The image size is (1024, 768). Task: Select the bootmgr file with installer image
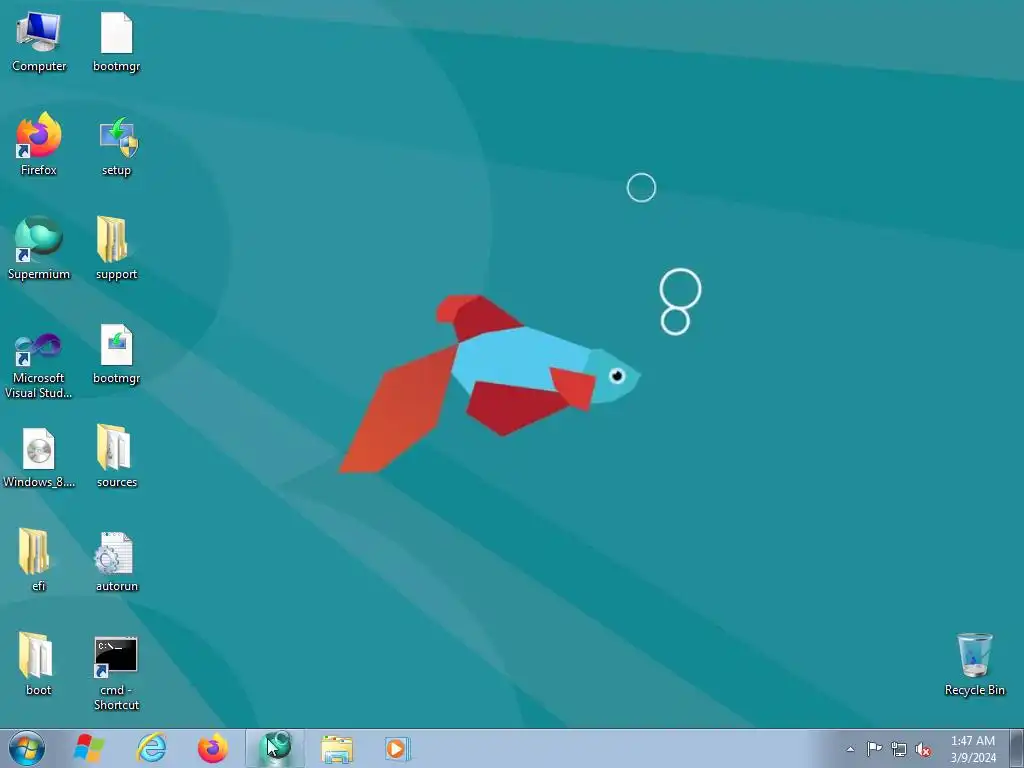coord(116,355)
